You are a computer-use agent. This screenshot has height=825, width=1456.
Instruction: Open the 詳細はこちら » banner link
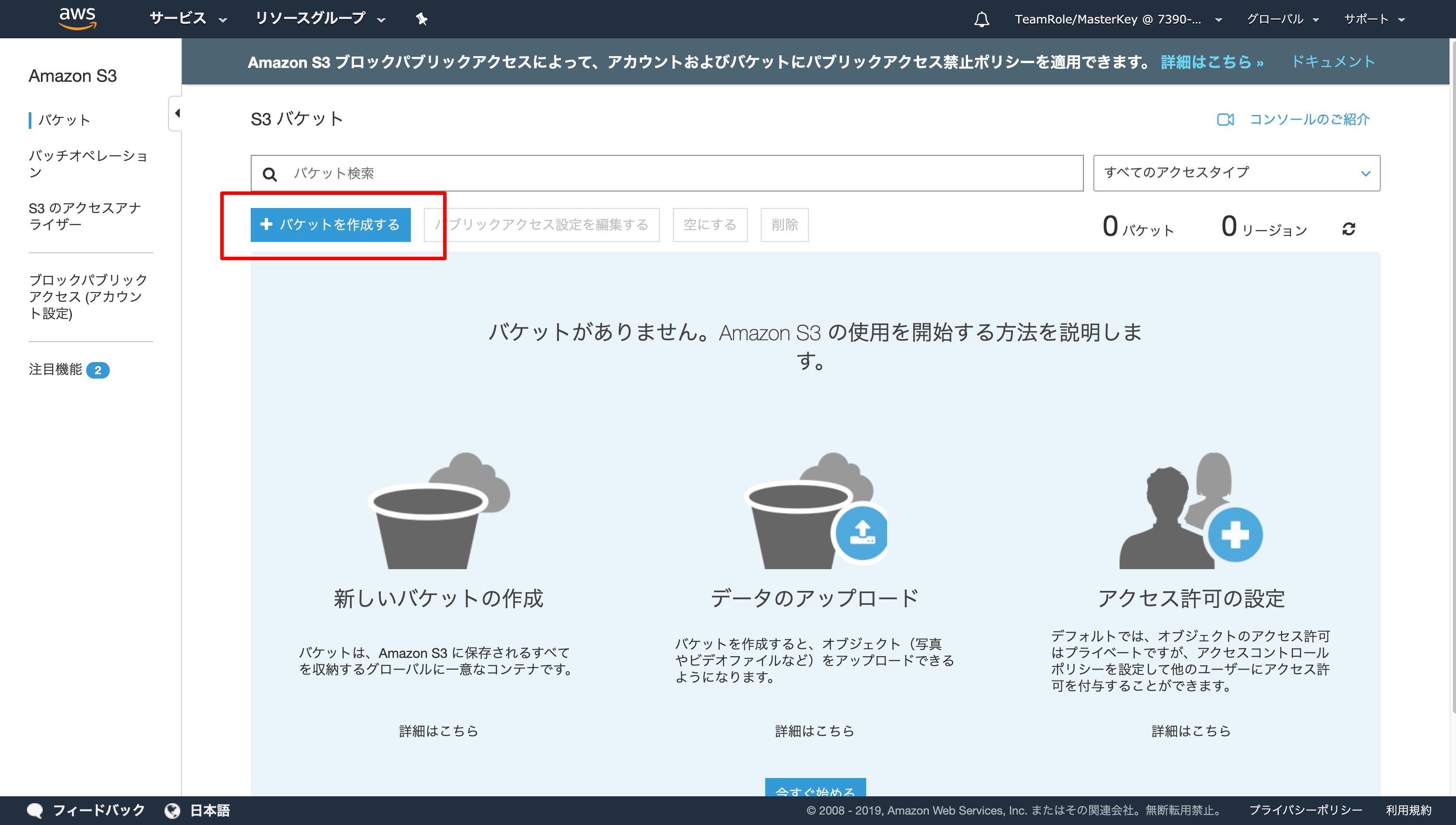coord(1212,62)
